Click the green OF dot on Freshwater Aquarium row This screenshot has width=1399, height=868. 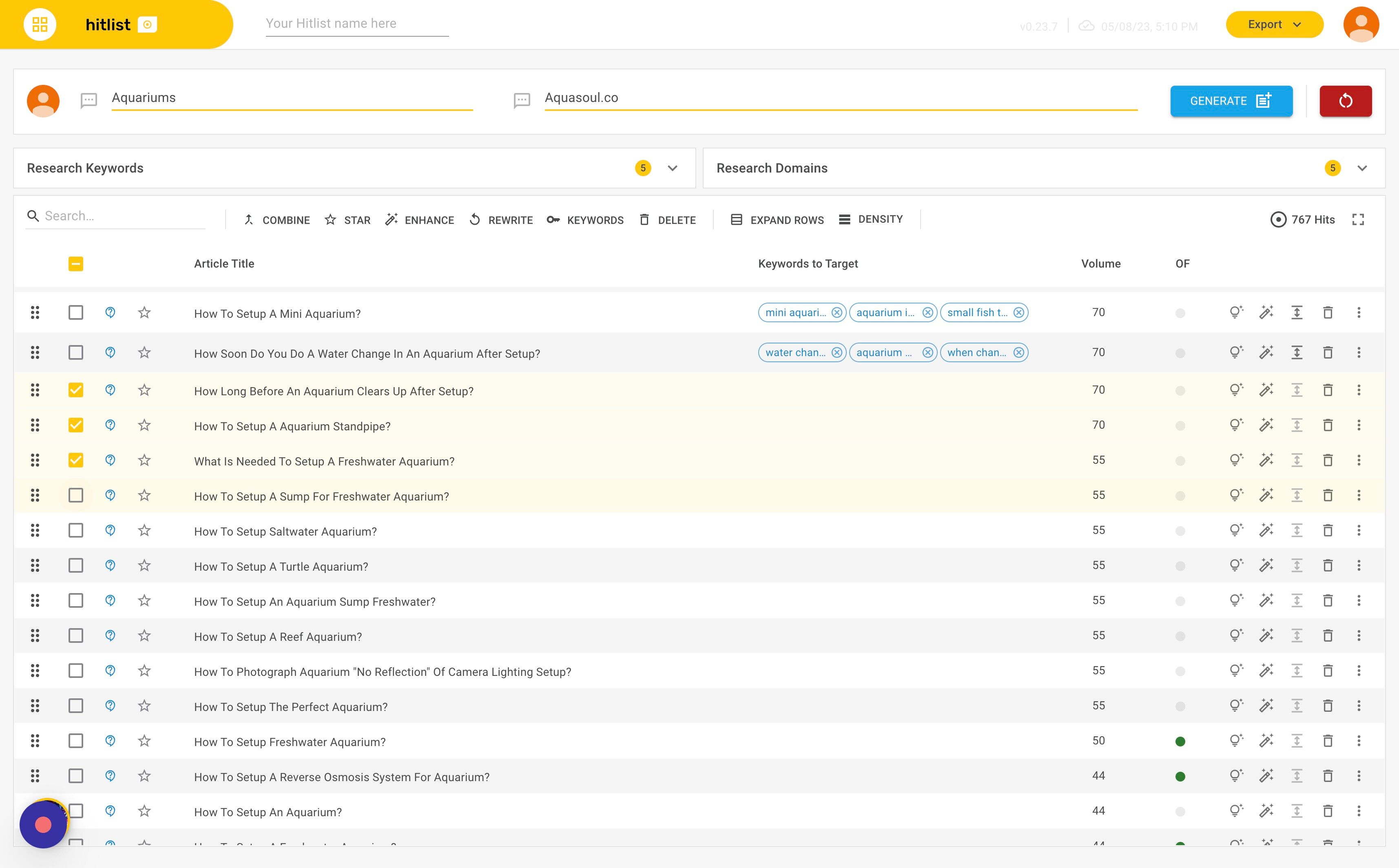pos(1180,741)
